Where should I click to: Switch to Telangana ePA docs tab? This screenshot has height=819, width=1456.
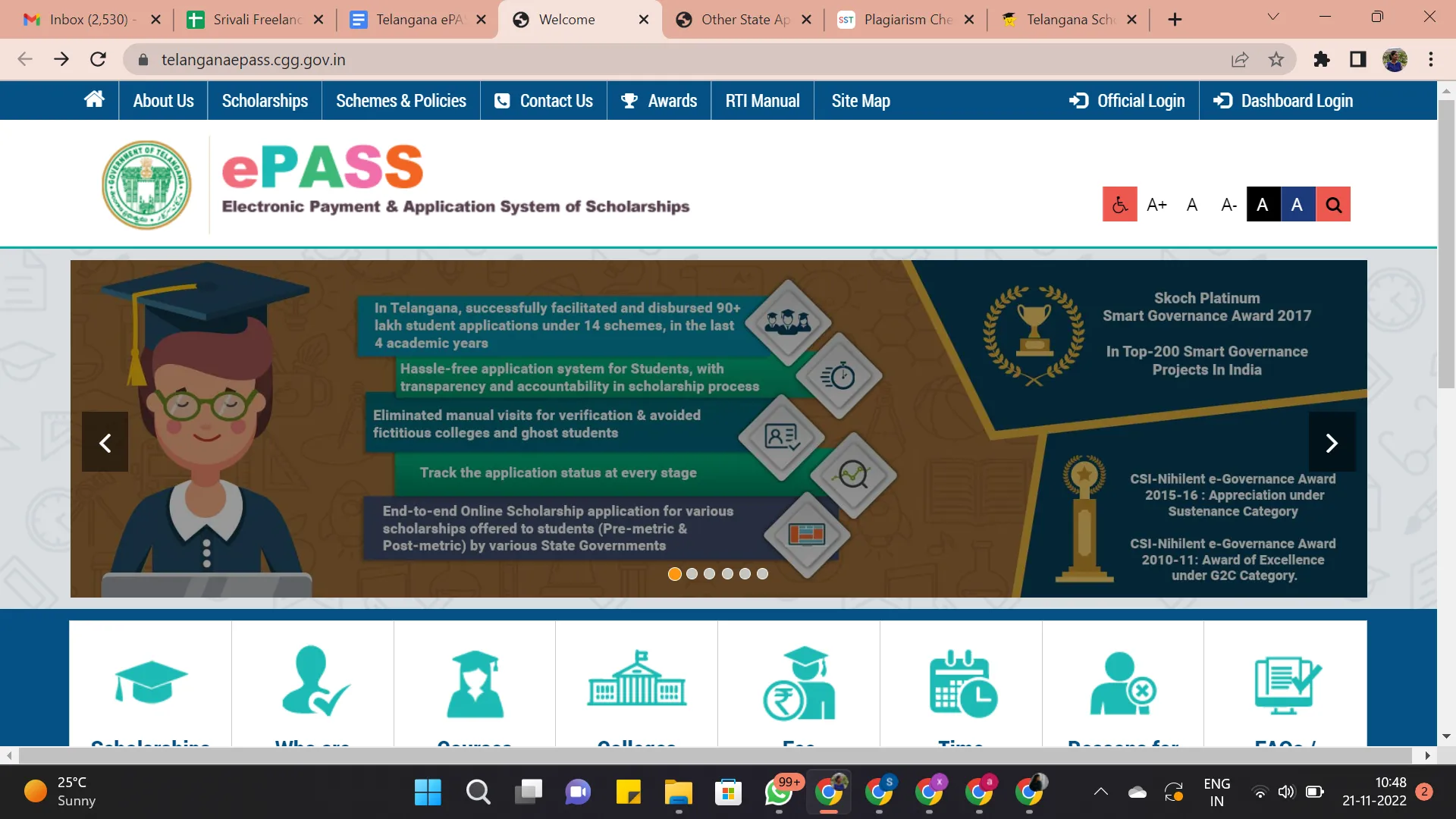pos(408,20)
